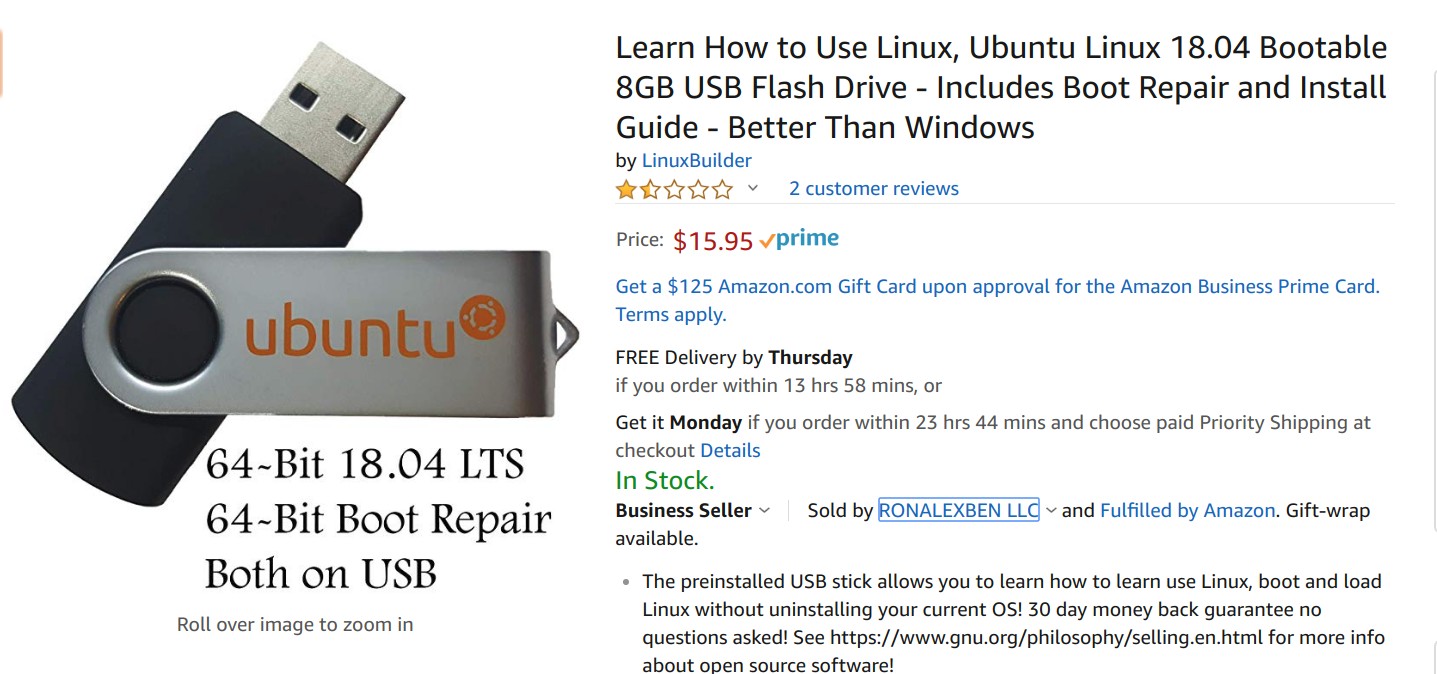Expand chevron next to RONALEXBEN LLC
The width and height of the screenshot is (1437, 674).
point(1051,510)
